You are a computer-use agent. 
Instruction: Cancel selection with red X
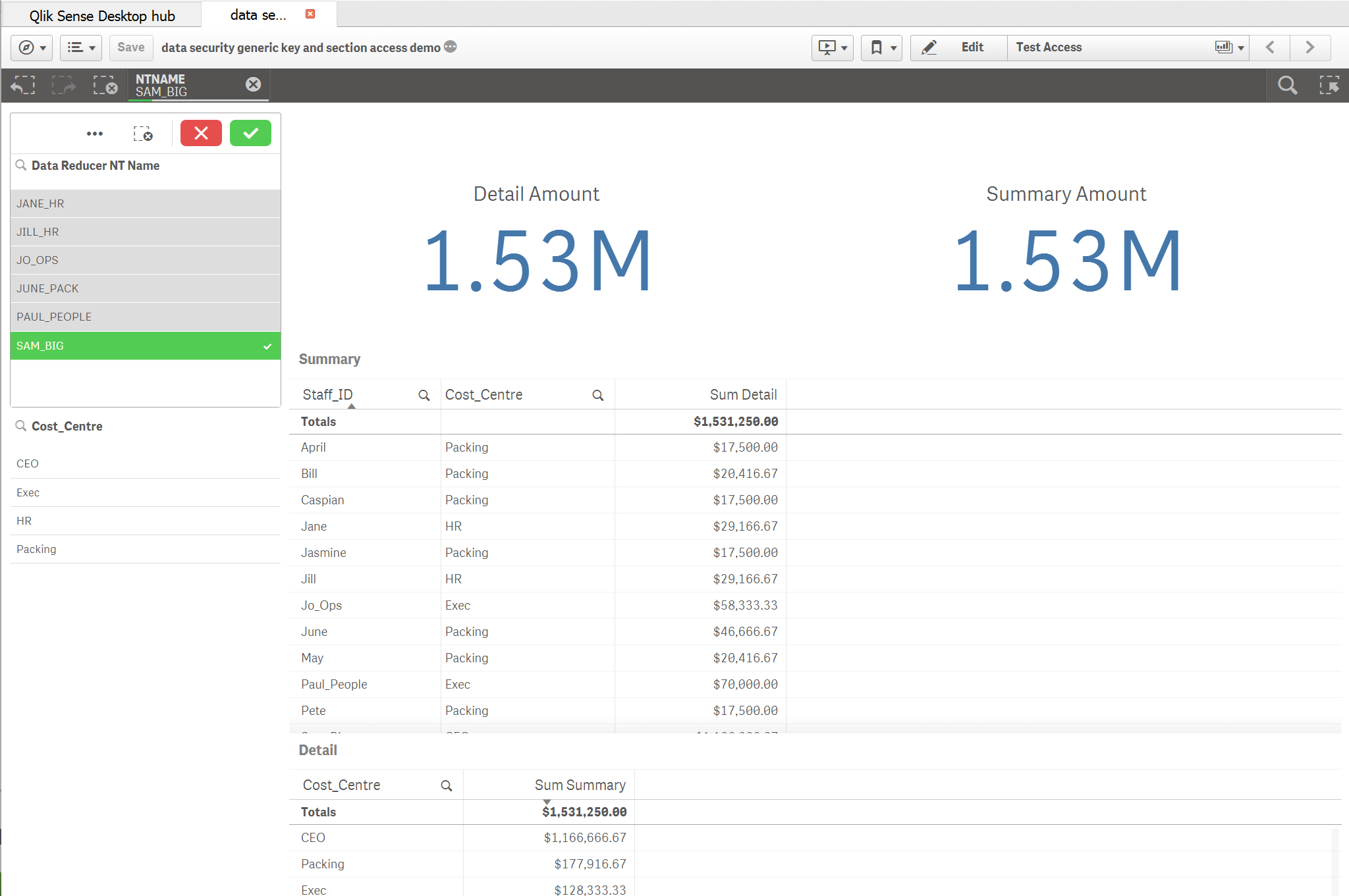pyautogui.click(x=201, y=133)
